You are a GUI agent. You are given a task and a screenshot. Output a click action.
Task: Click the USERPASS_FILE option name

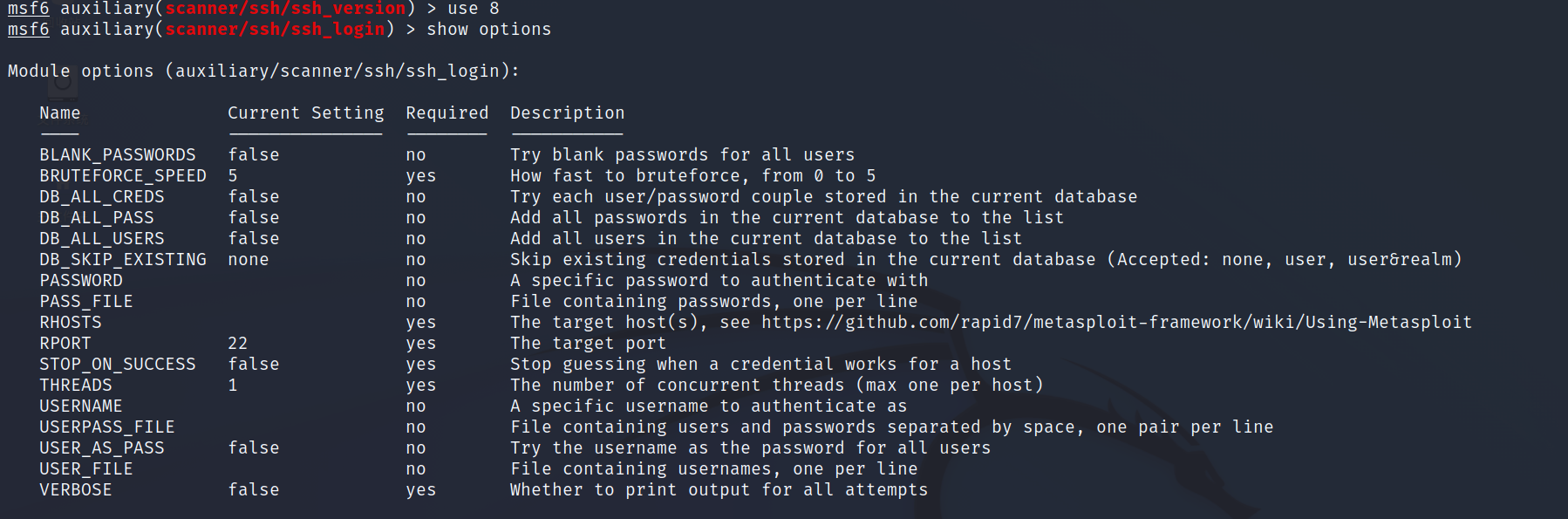click(106, 427)
